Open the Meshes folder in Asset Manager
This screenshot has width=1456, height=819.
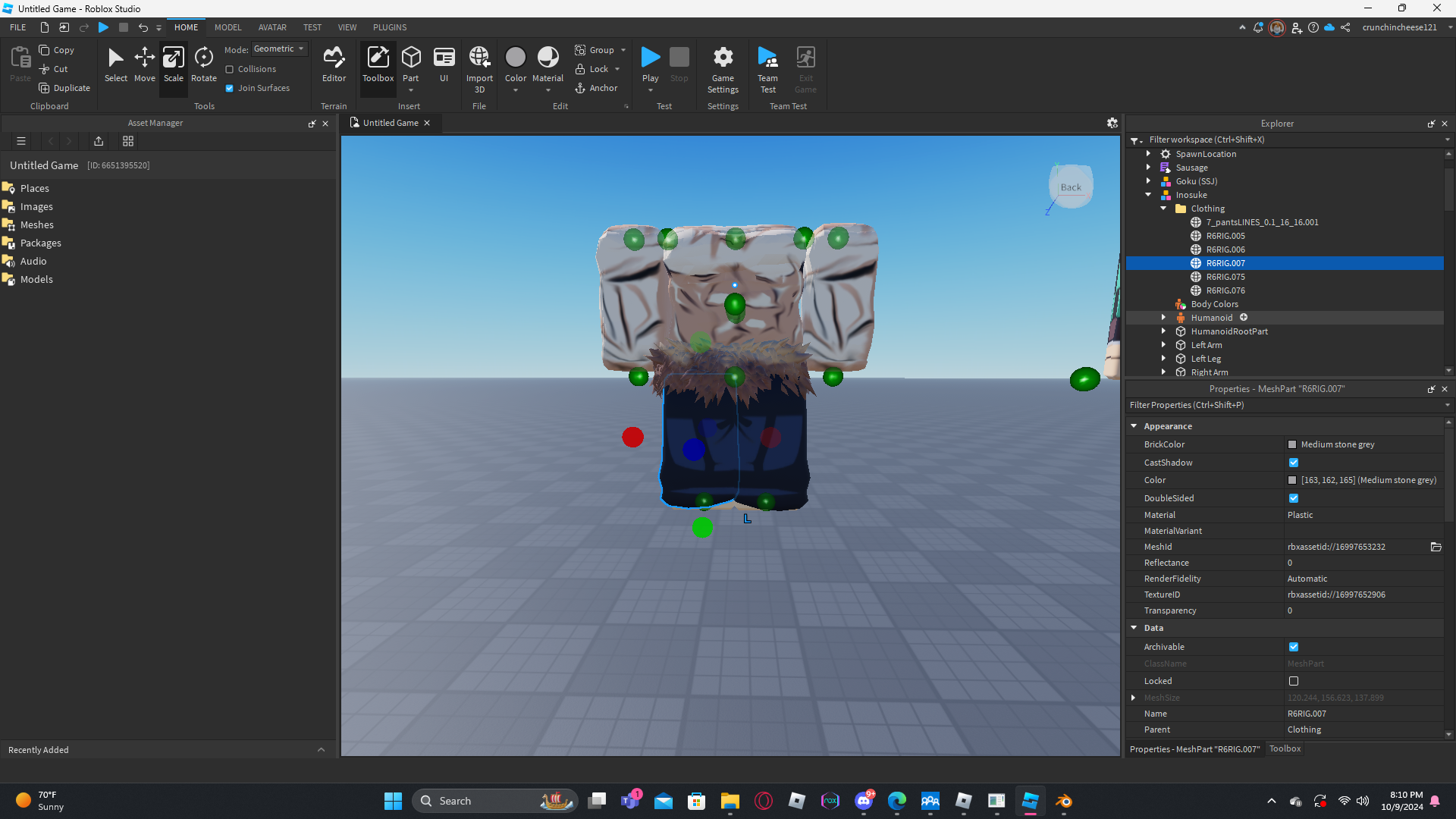(37, 224)
